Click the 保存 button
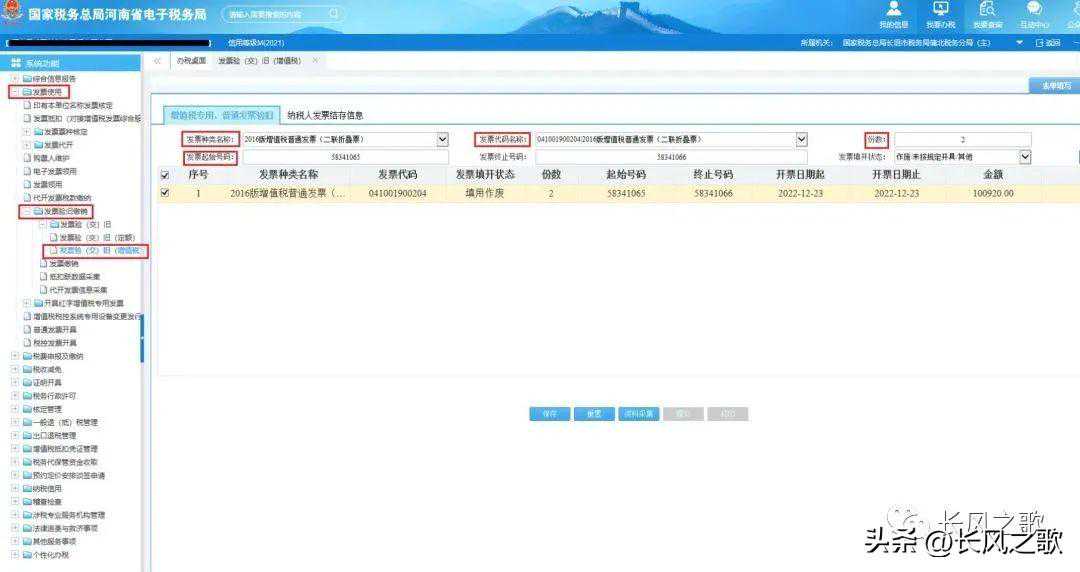This screenshot has width=1080, height=572. [549, 413]
